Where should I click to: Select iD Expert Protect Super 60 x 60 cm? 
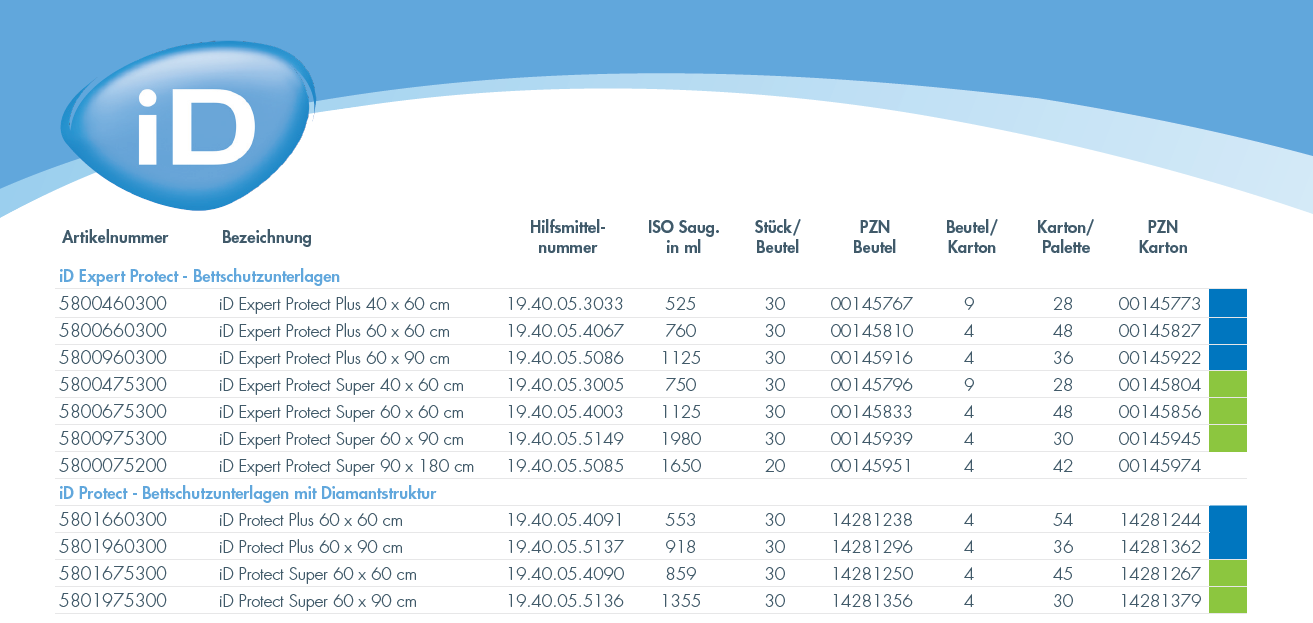[x=342, y=412]
